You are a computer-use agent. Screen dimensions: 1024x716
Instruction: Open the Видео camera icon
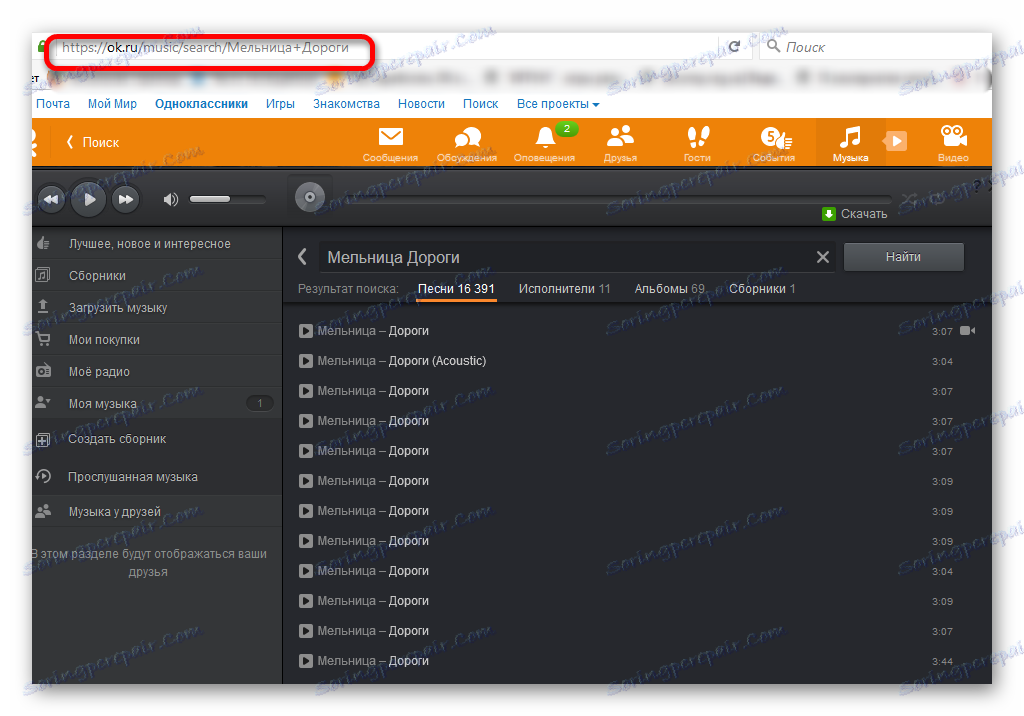953,136
